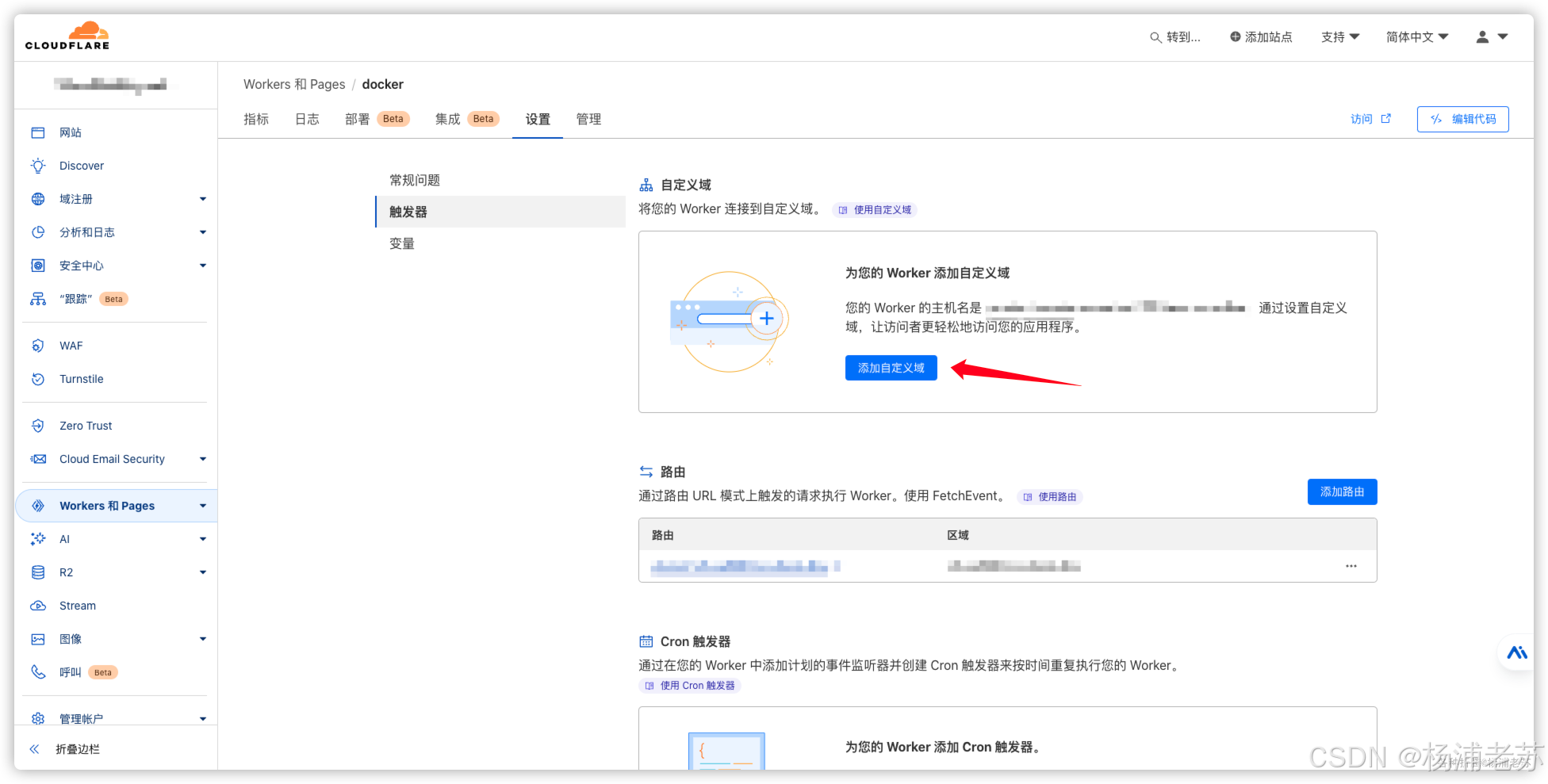Click the 路由 column header

[x=663, y=535]
